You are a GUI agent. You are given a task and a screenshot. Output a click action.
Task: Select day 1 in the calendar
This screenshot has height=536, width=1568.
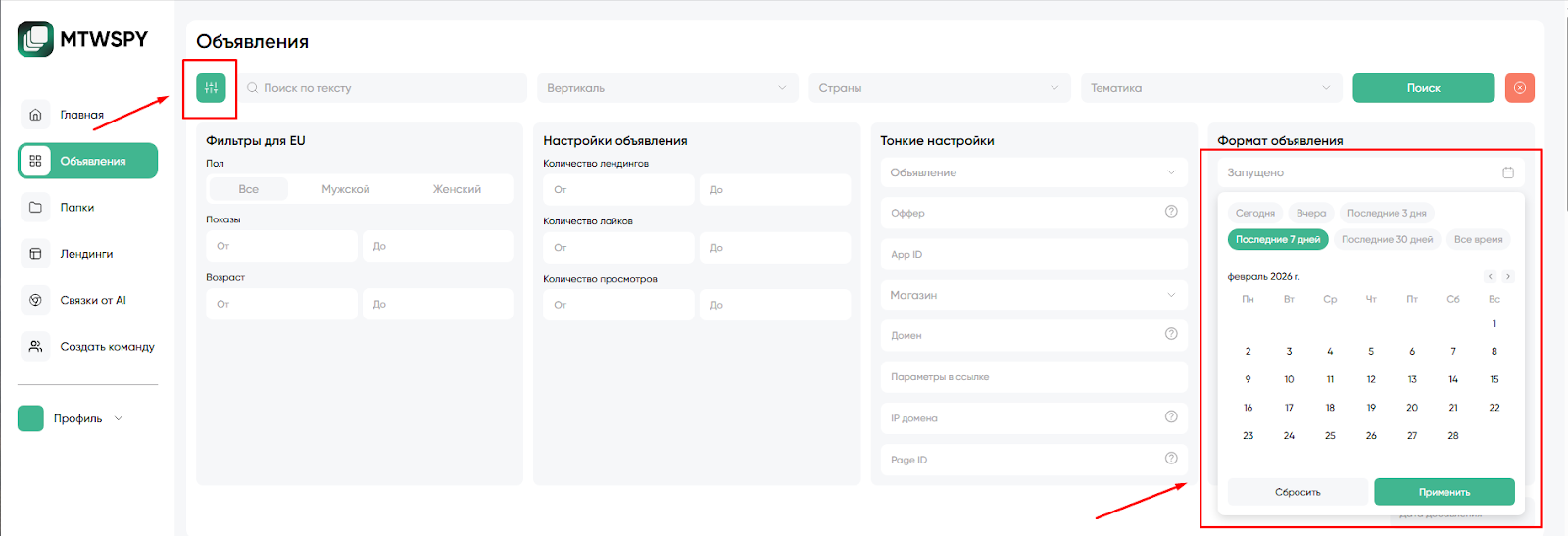[1494, 324]
